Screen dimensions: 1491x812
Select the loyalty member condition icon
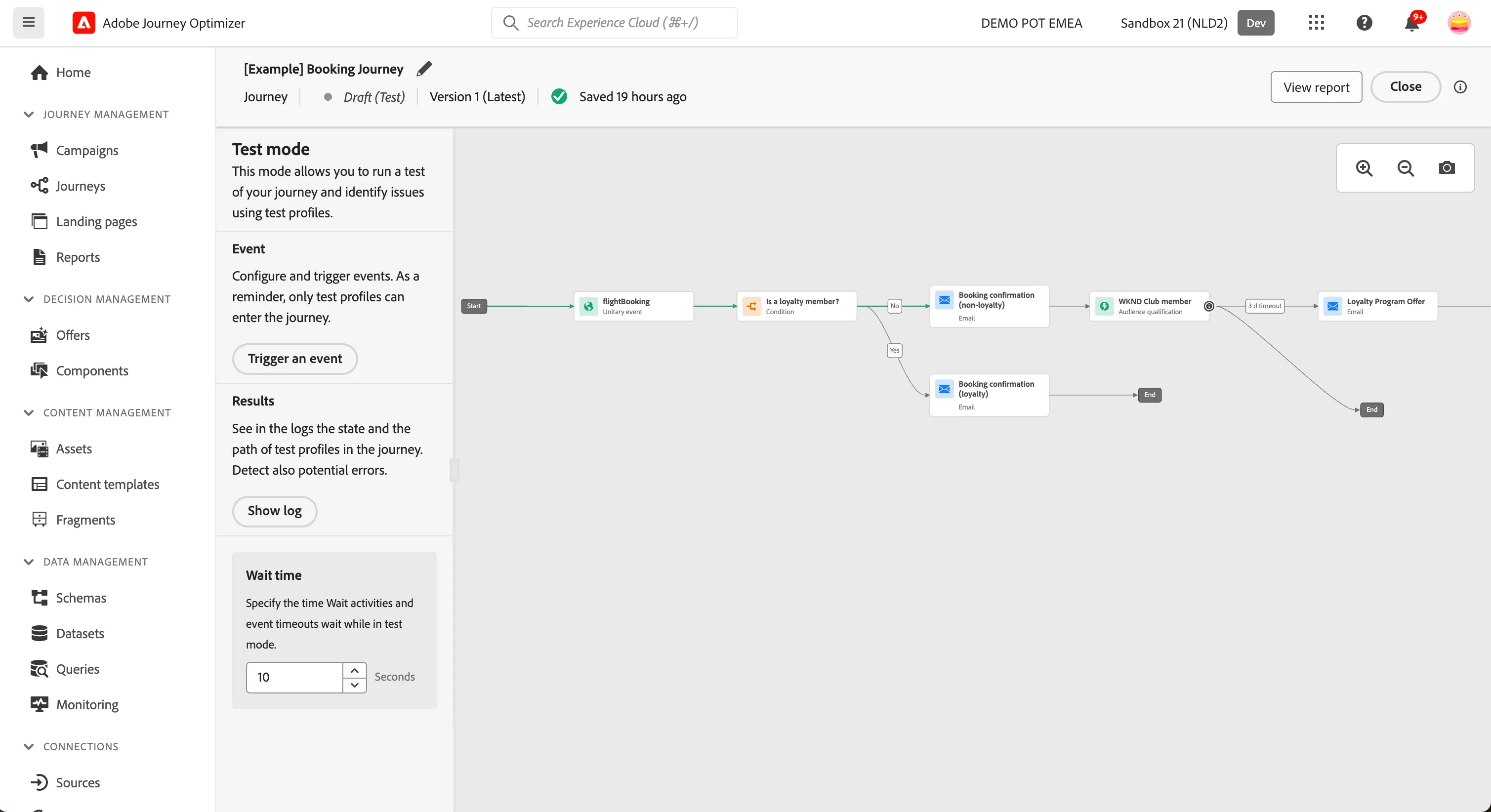click(x=752, y=306)
